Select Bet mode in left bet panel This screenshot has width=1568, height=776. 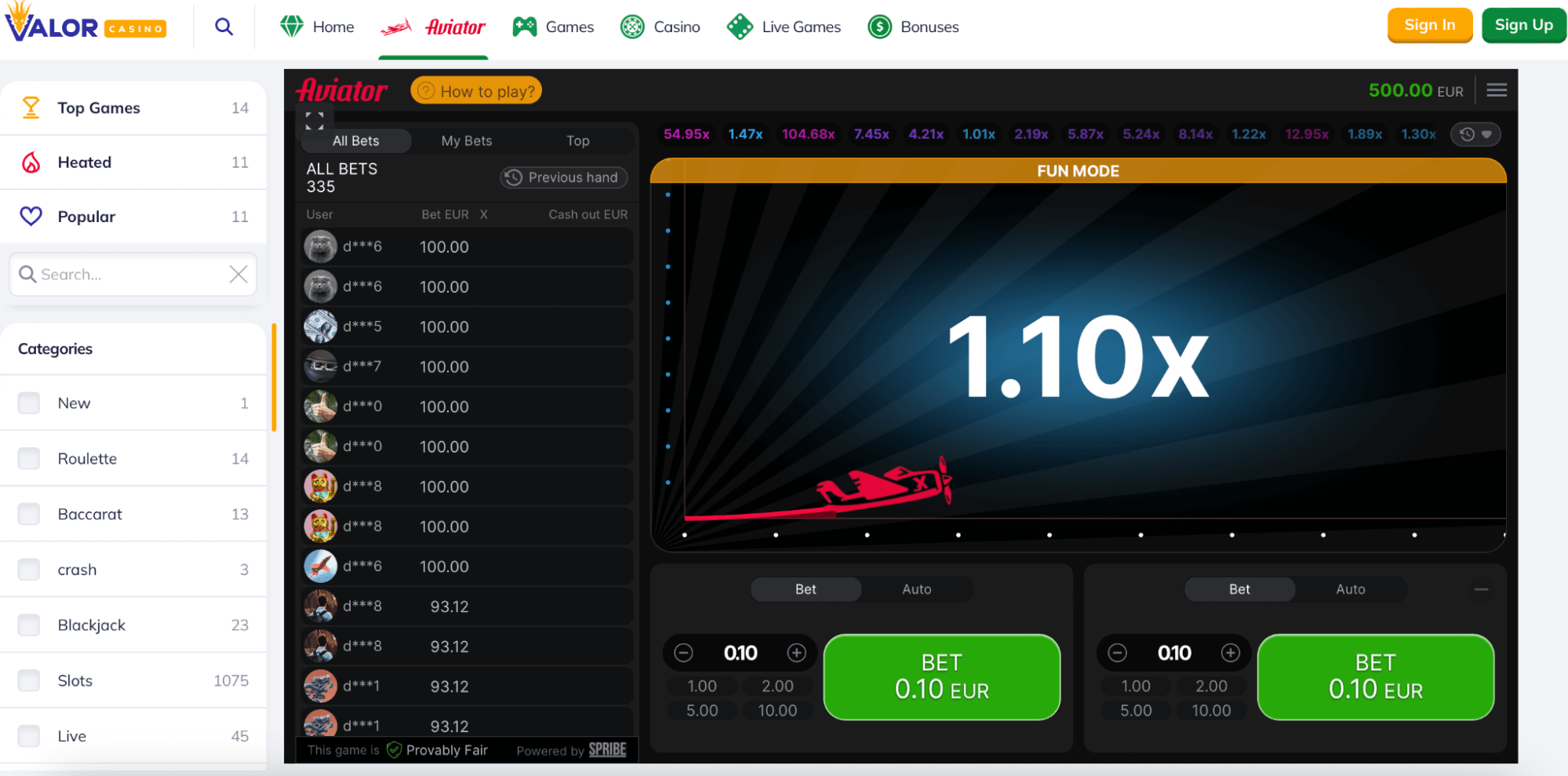(x=806, y=589)
